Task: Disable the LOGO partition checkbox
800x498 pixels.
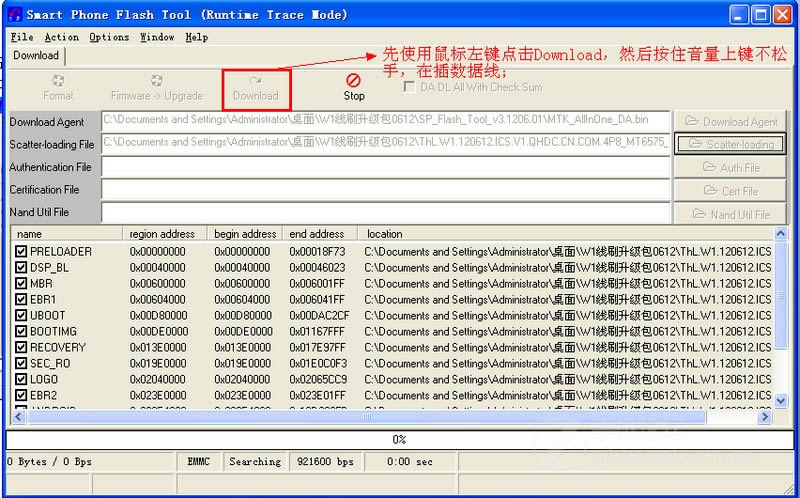Action: pos(21,380)
